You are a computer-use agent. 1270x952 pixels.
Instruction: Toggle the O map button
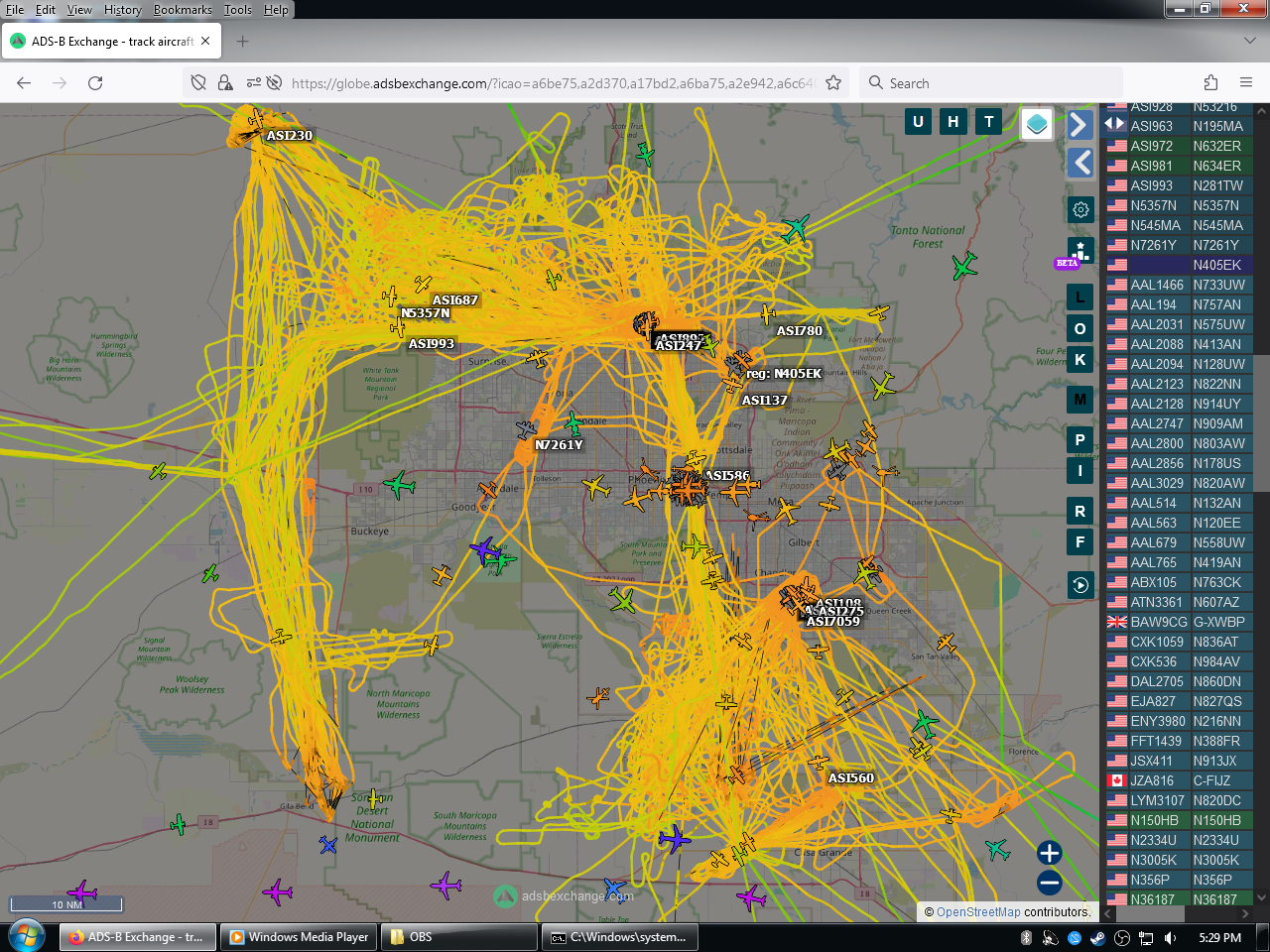1080,329
